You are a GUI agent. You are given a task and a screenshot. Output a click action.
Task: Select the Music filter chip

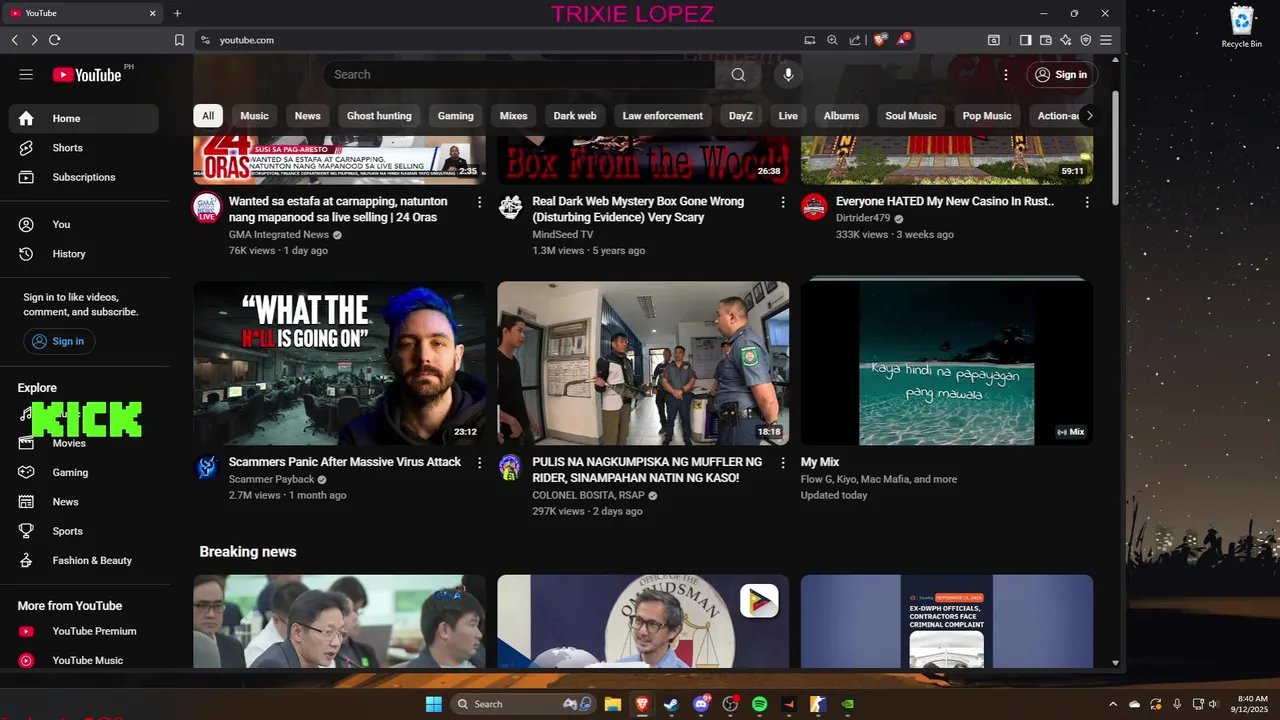point(254,116)
